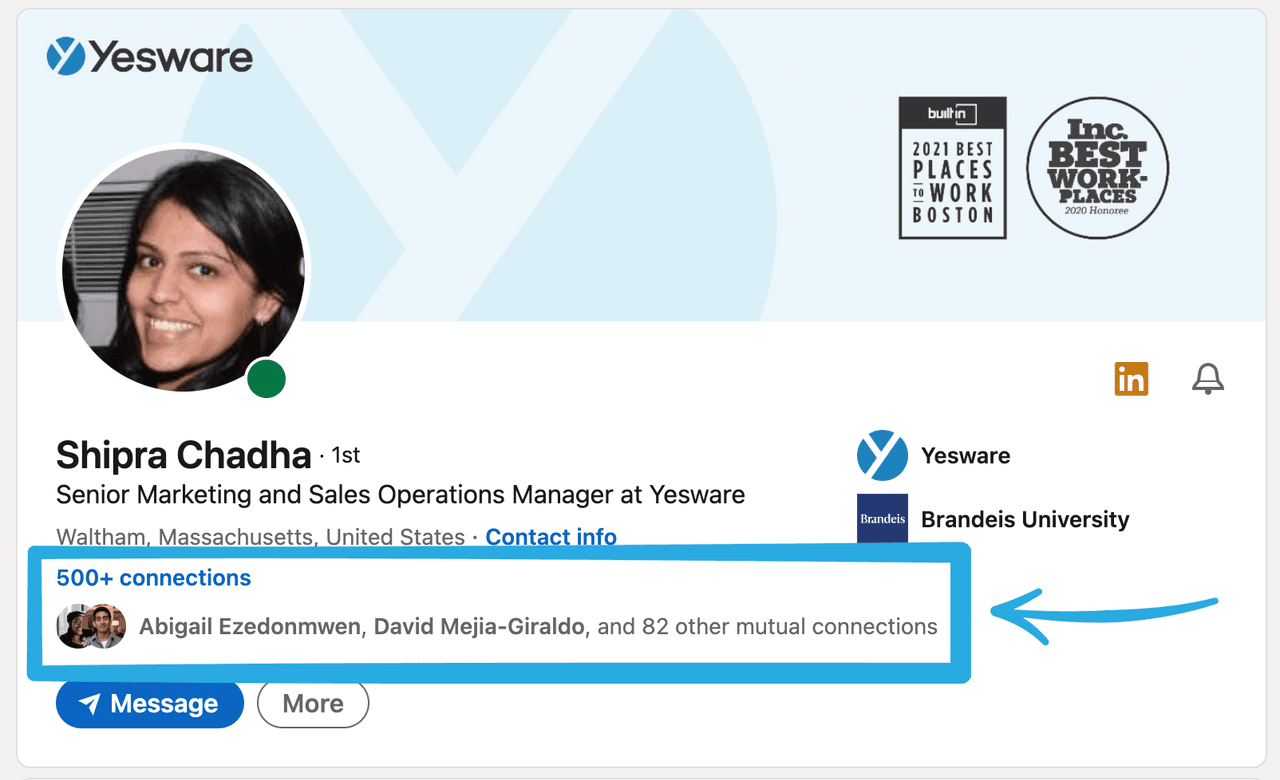This screenshot has height=780, width=1280.
Task: Click the Brandeis University name
Action: tap(1024, 519)
